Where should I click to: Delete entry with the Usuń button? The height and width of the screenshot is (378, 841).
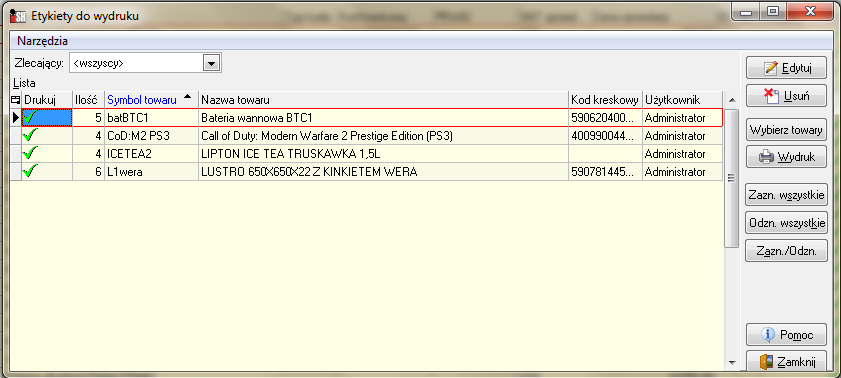[x=786, y=96]
